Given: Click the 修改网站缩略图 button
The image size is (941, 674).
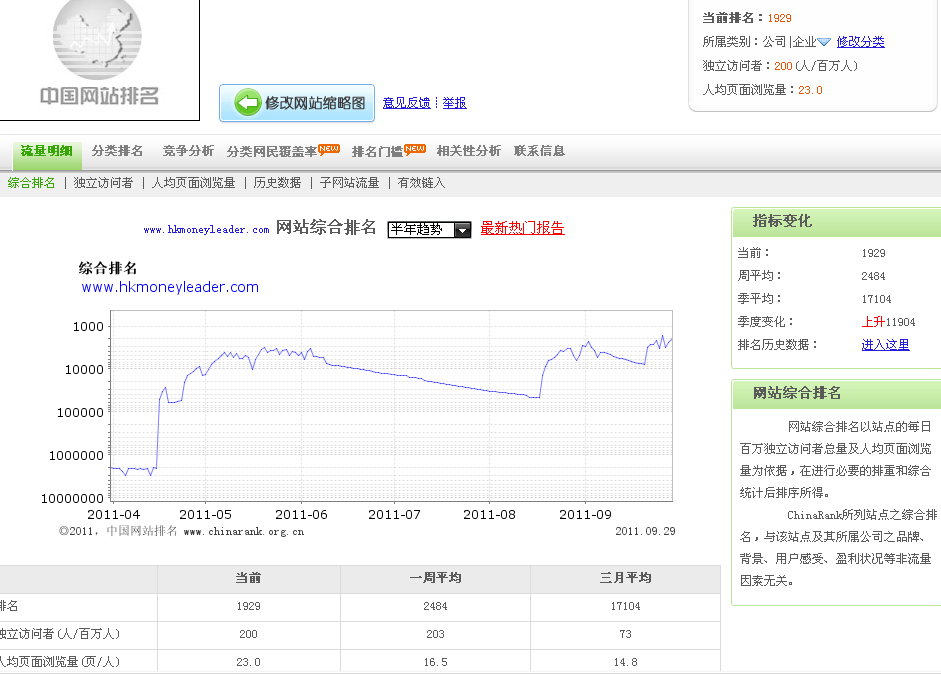Looking at the screenshot, I should coord(297,103).
